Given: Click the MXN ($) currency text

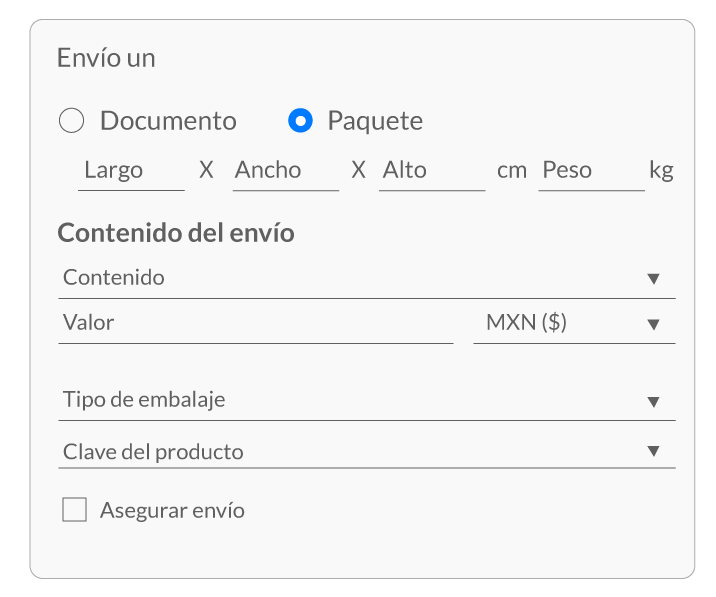Looking at the screenshot, I should (526, 322).
